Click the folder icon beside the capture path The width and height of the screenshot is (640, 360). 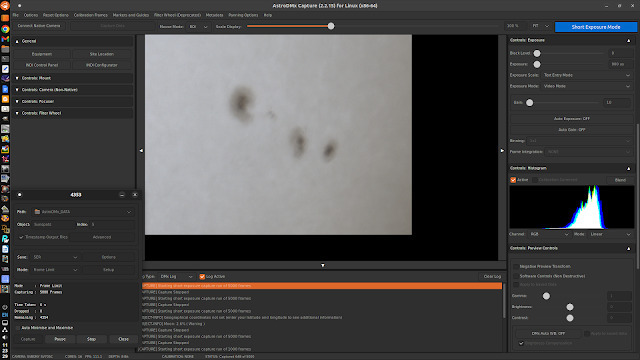click(37, 211)
